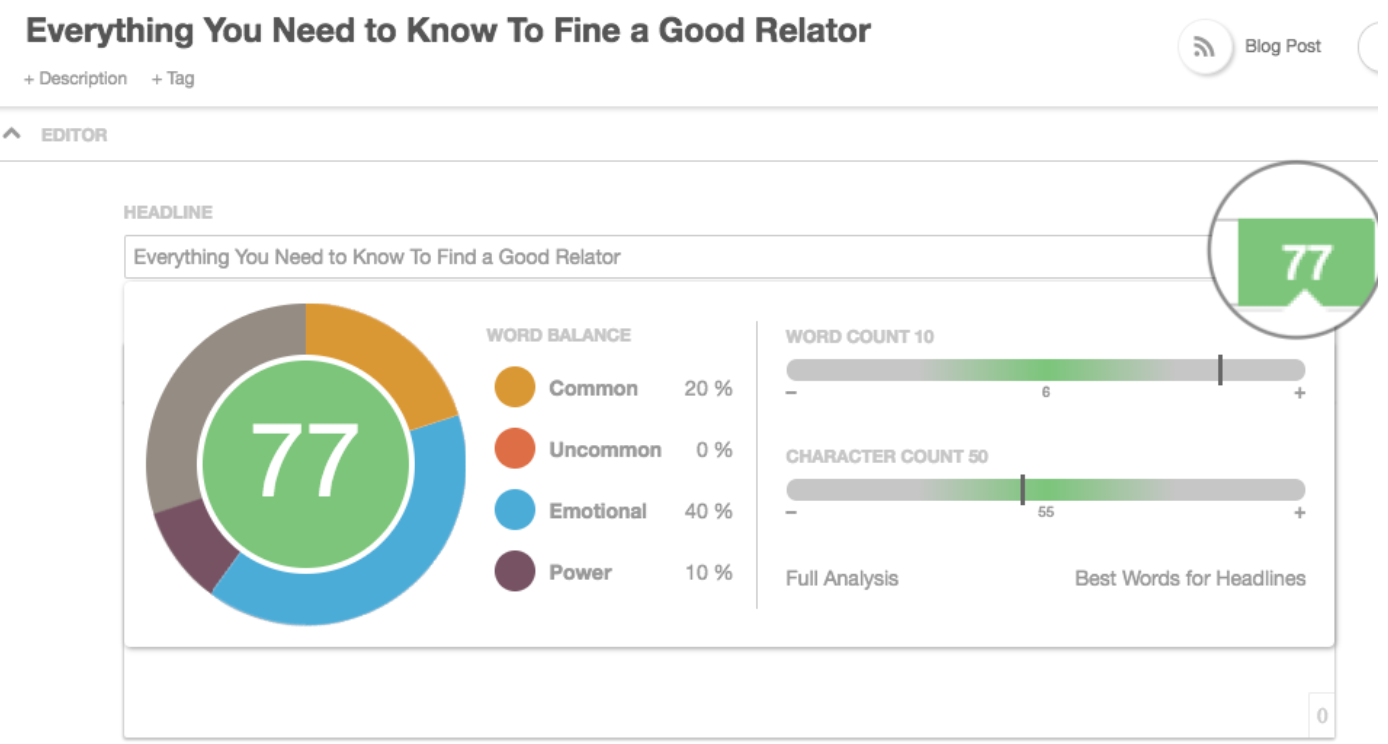Click the page title to edit it
Screen dimensions: 1388x744
click(448, 31)
